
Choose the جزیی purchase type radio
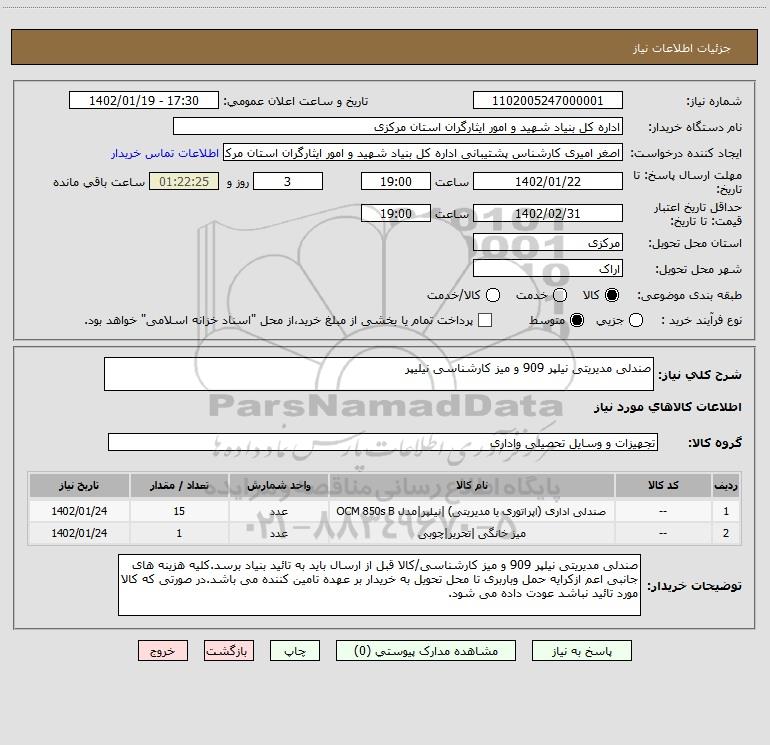click(635, 320)
